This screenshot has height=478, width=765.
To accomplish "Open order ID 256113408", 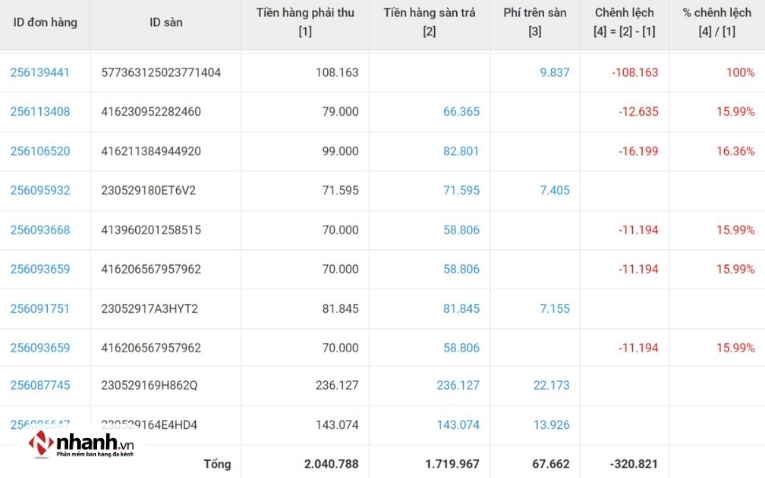I will 40,112.
